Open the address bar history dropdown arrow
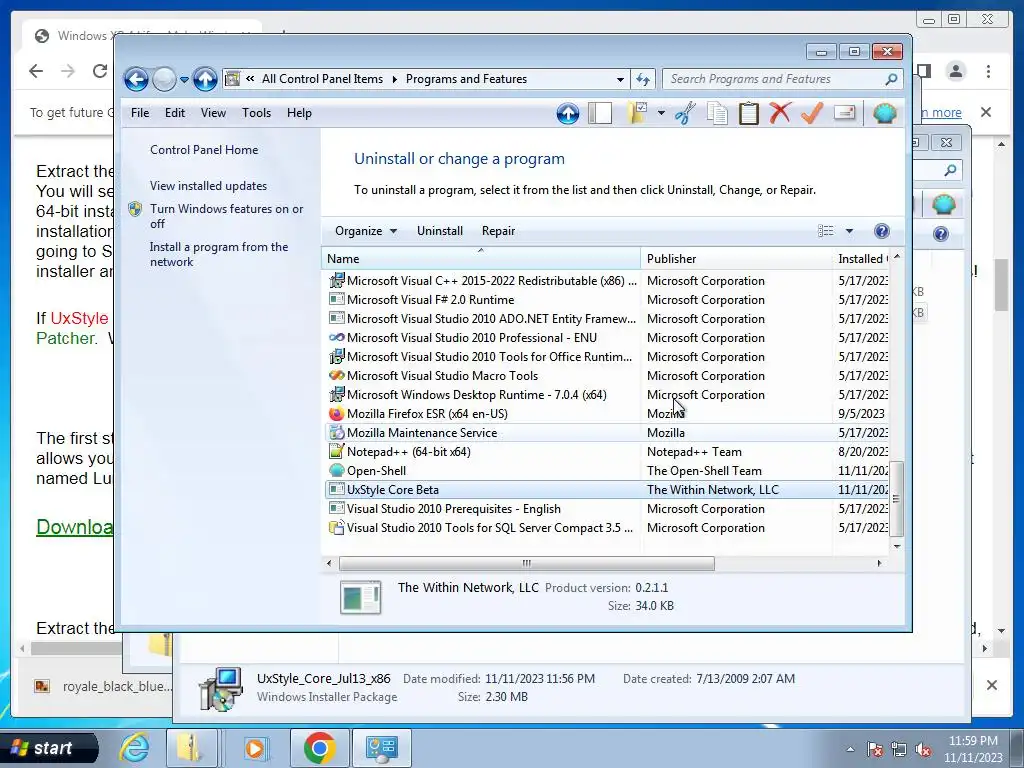Screen dimensions: 1024x768 [x=620, y=80]
